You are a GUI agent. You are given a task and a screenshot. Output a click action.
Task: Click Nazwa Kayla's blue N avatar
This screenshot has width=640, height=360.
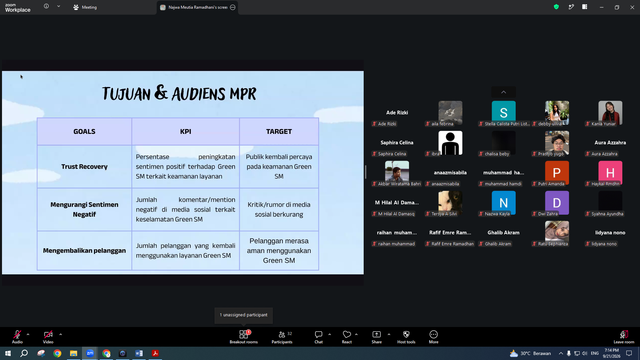tap(503, 202)
